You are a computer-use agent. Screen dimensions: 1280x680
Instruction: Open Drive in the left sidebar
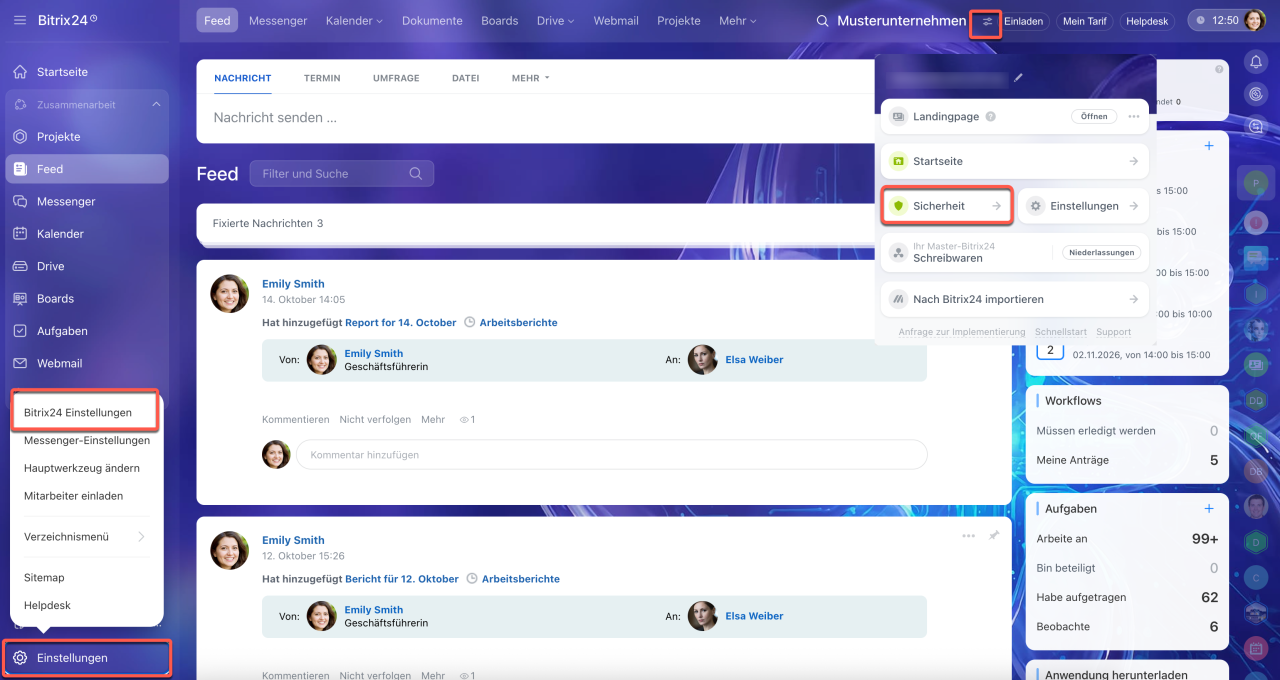click(87, 266)
